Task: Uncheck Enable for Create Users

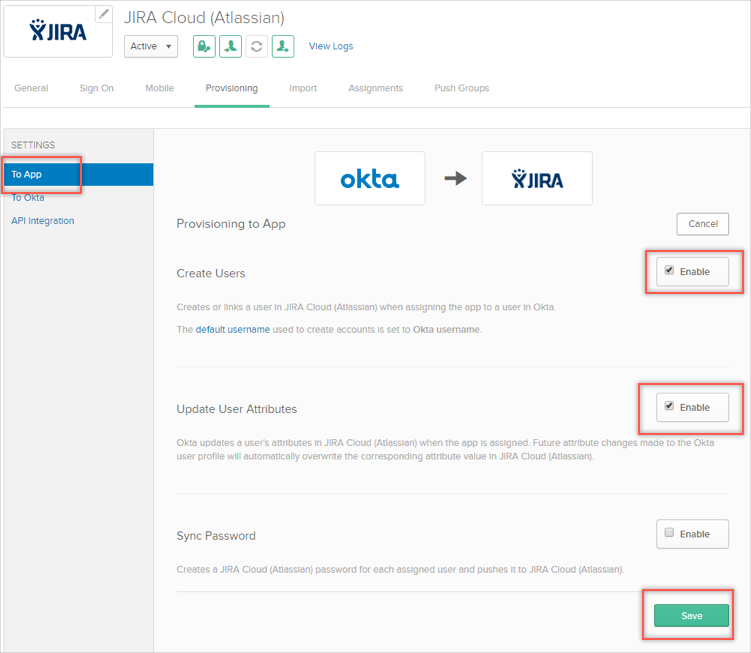Action: pos(669,270)
